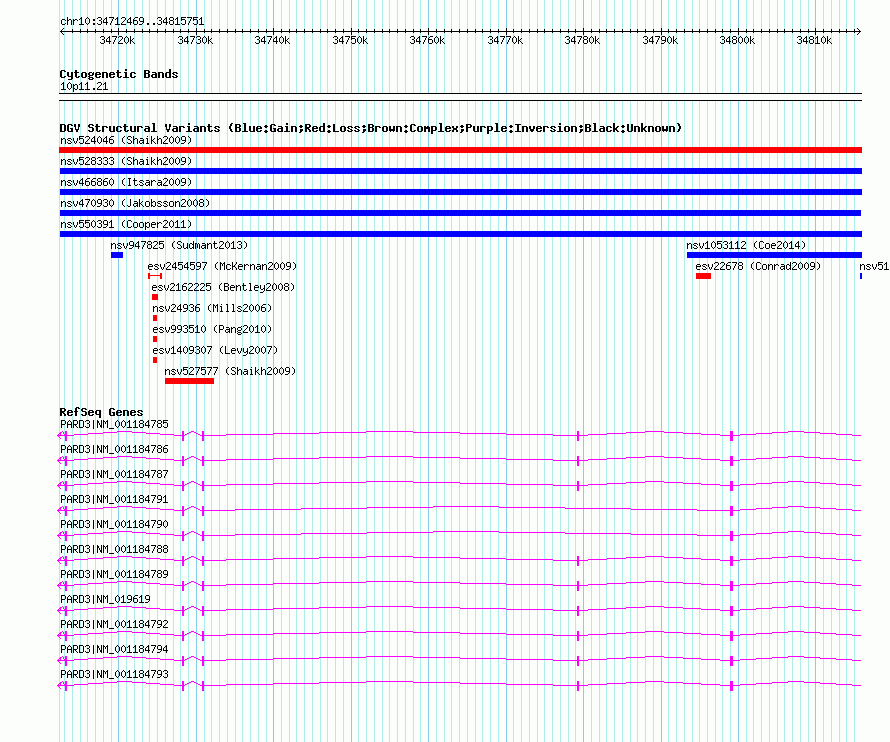
Task: Click the 34730k ruler tick label
Action: click(x=195, y=40)
